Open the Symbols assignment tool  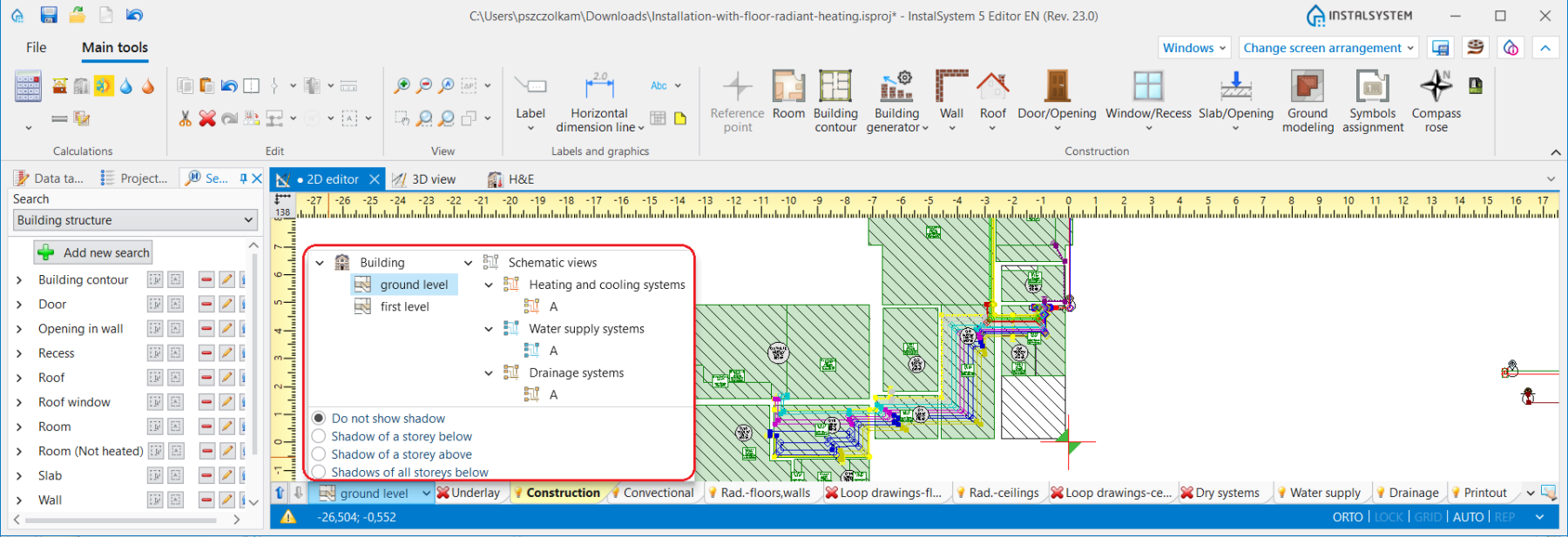click(x=1373, y=102)
